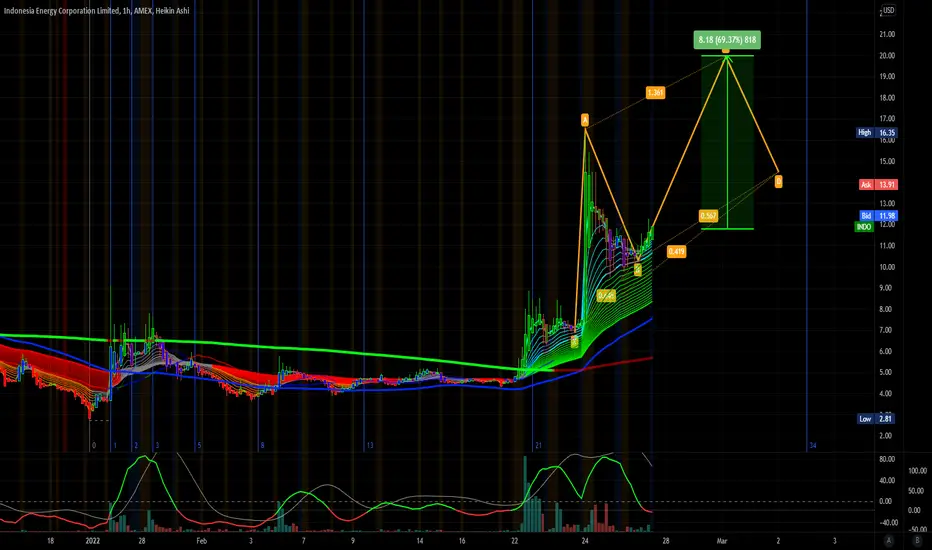This screenshot has width=932, height=550.
Task: Click the green INDO symbol label
Action: pyautogui.click(x=864, y=227)
